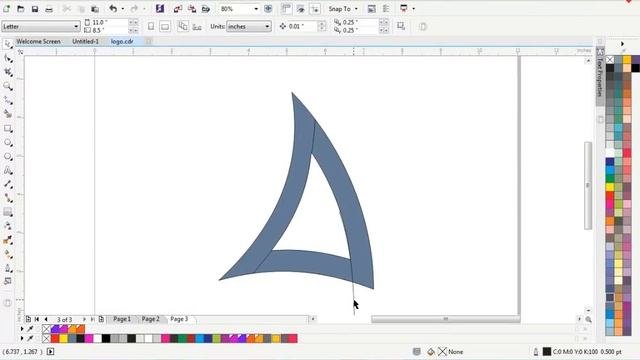
Task: Create a new document with the New icon
Action: [7, 9]
